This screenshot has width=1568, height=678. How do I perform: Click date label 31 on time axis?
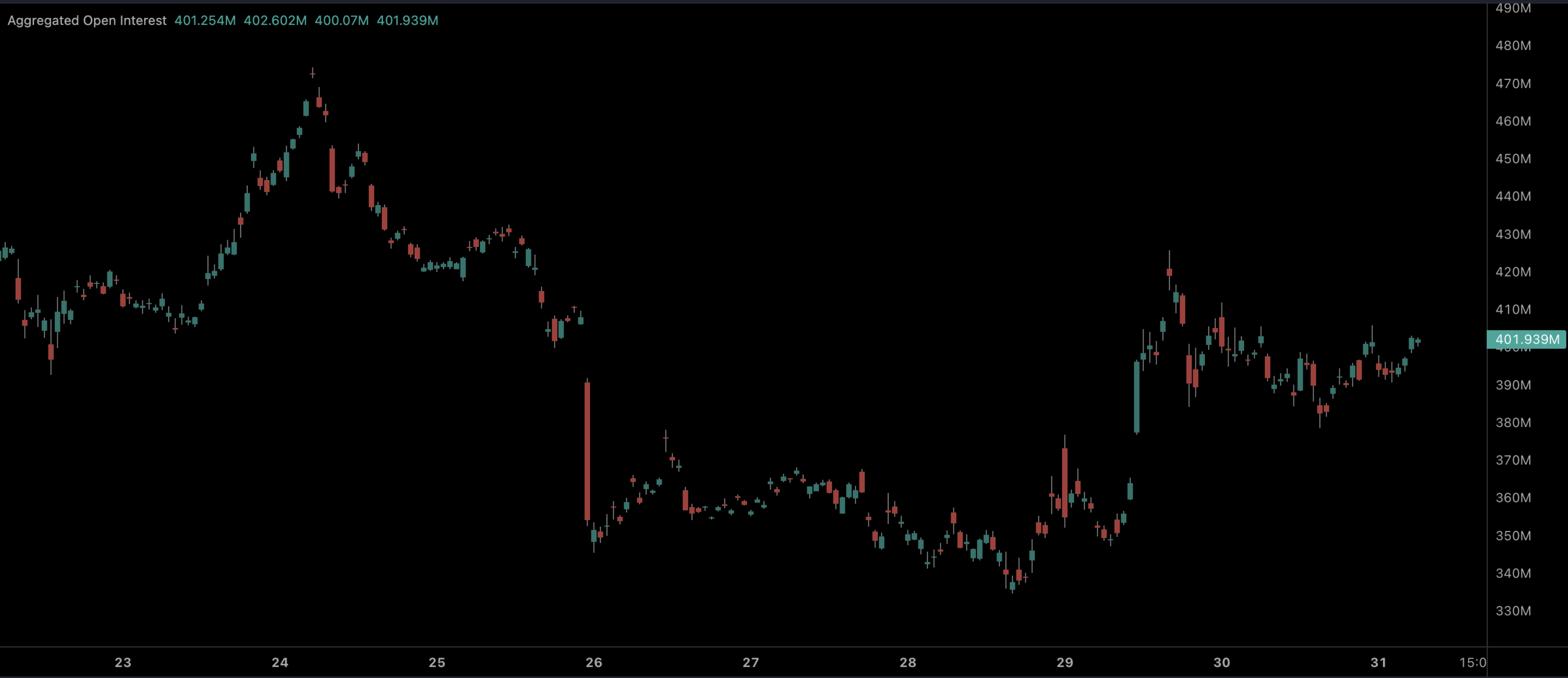click(x=1378, y=662)
